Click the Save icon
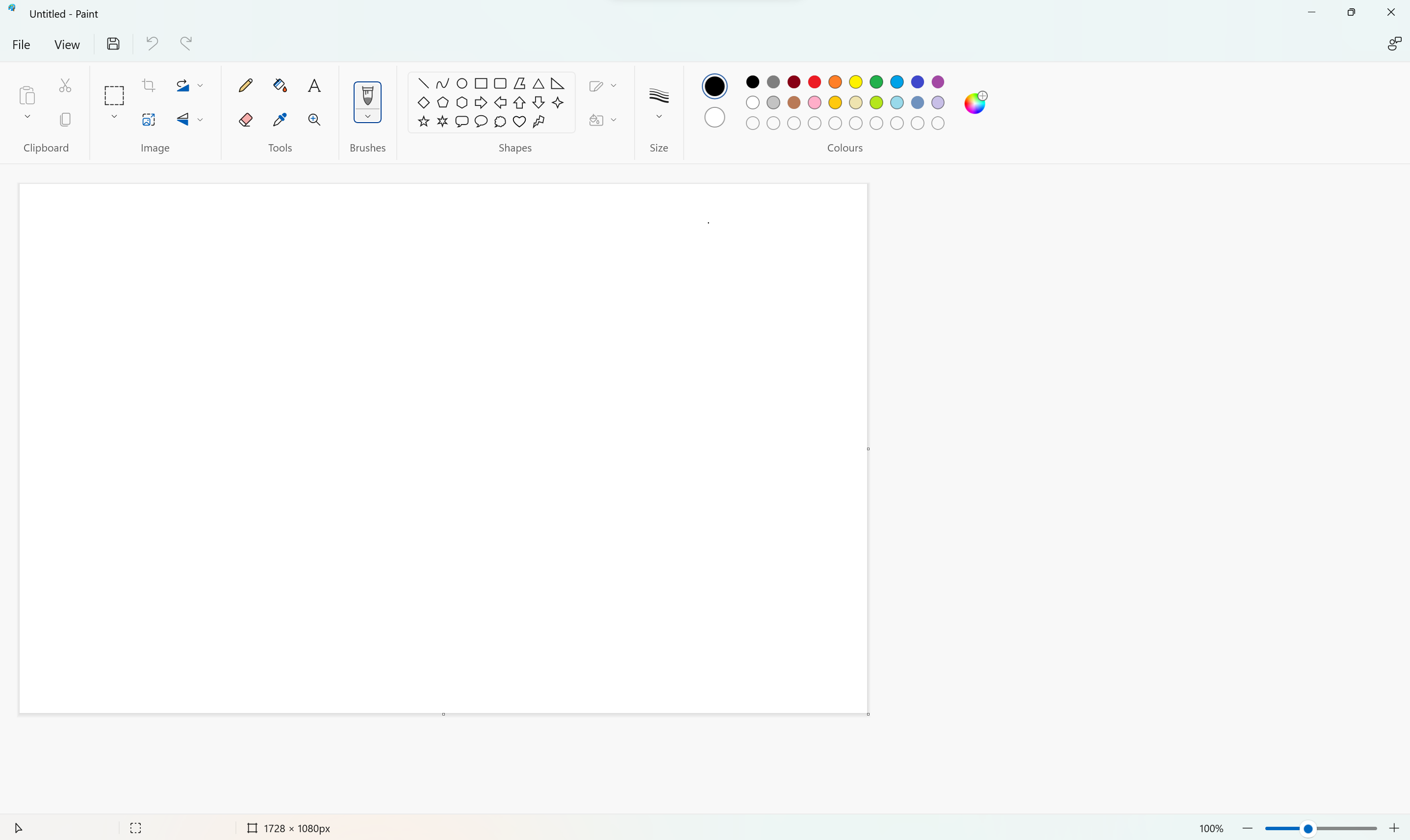Image resolution: width=1410 pixels, height=840 pixels. pos(113,44)
